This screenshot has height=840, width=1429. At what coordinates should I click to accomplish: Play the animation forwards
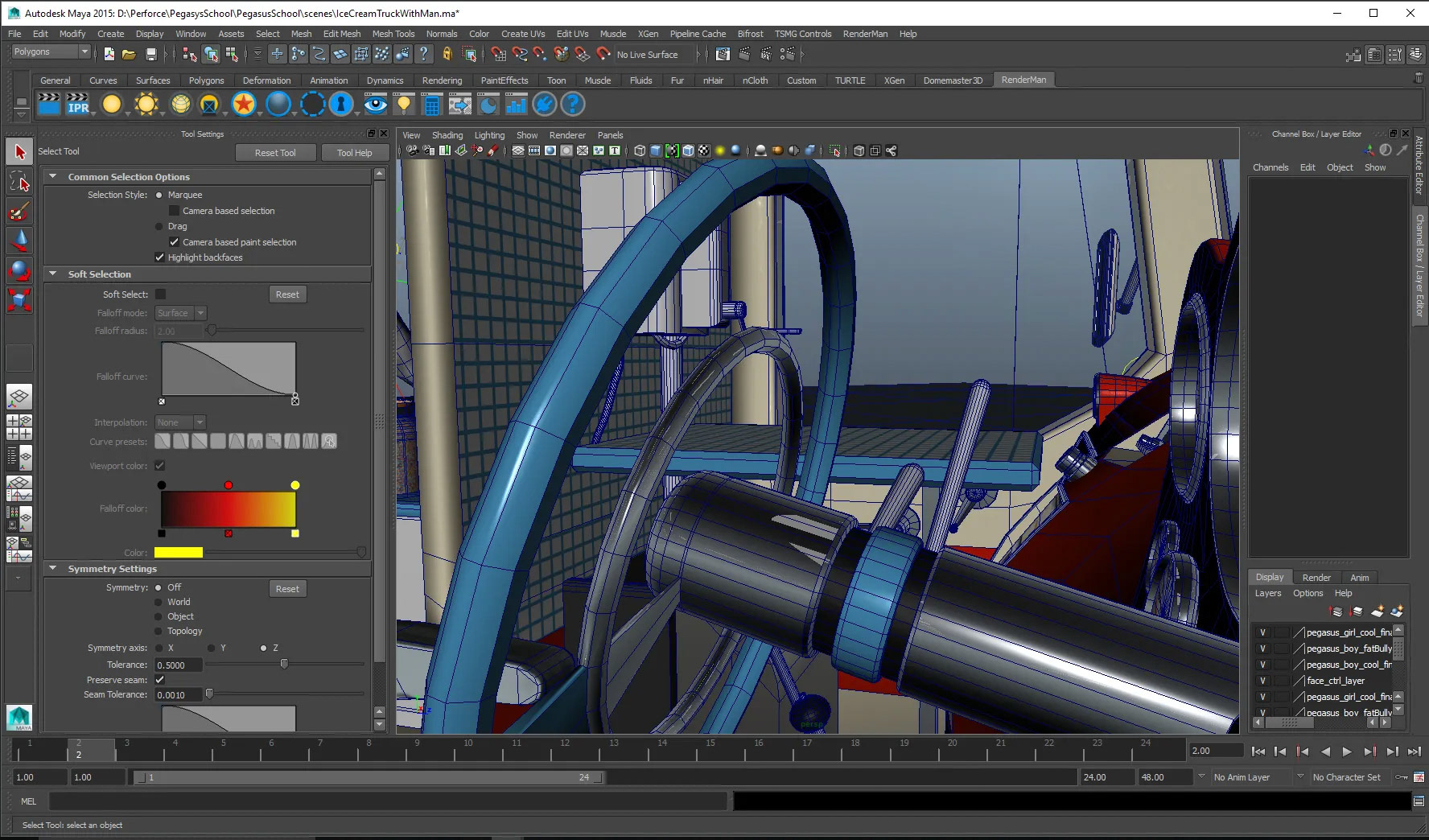coord(1347,751)
